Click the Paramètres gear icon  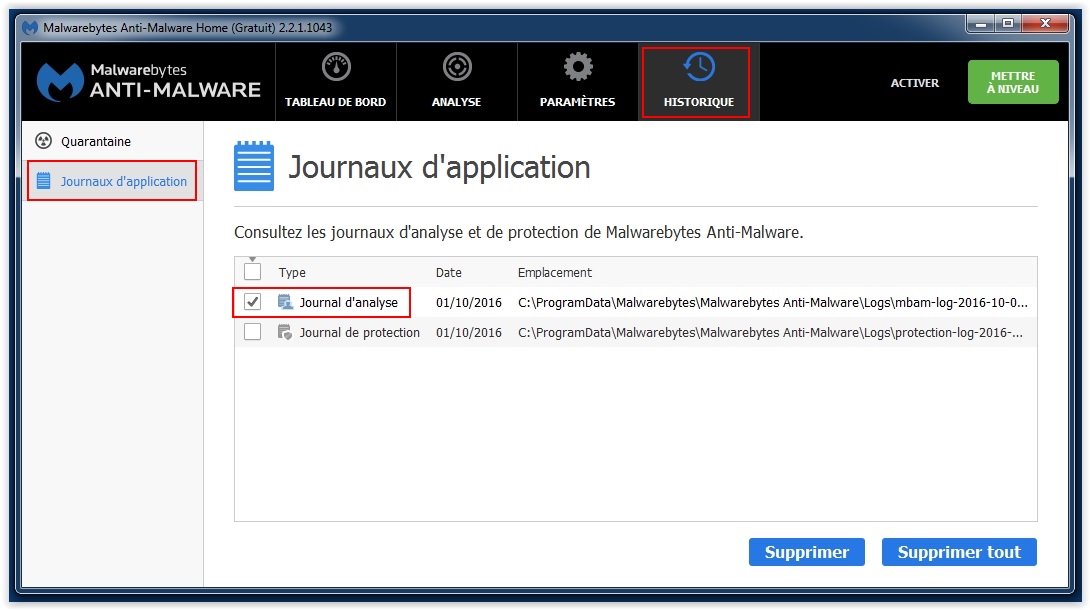[578, 67]
